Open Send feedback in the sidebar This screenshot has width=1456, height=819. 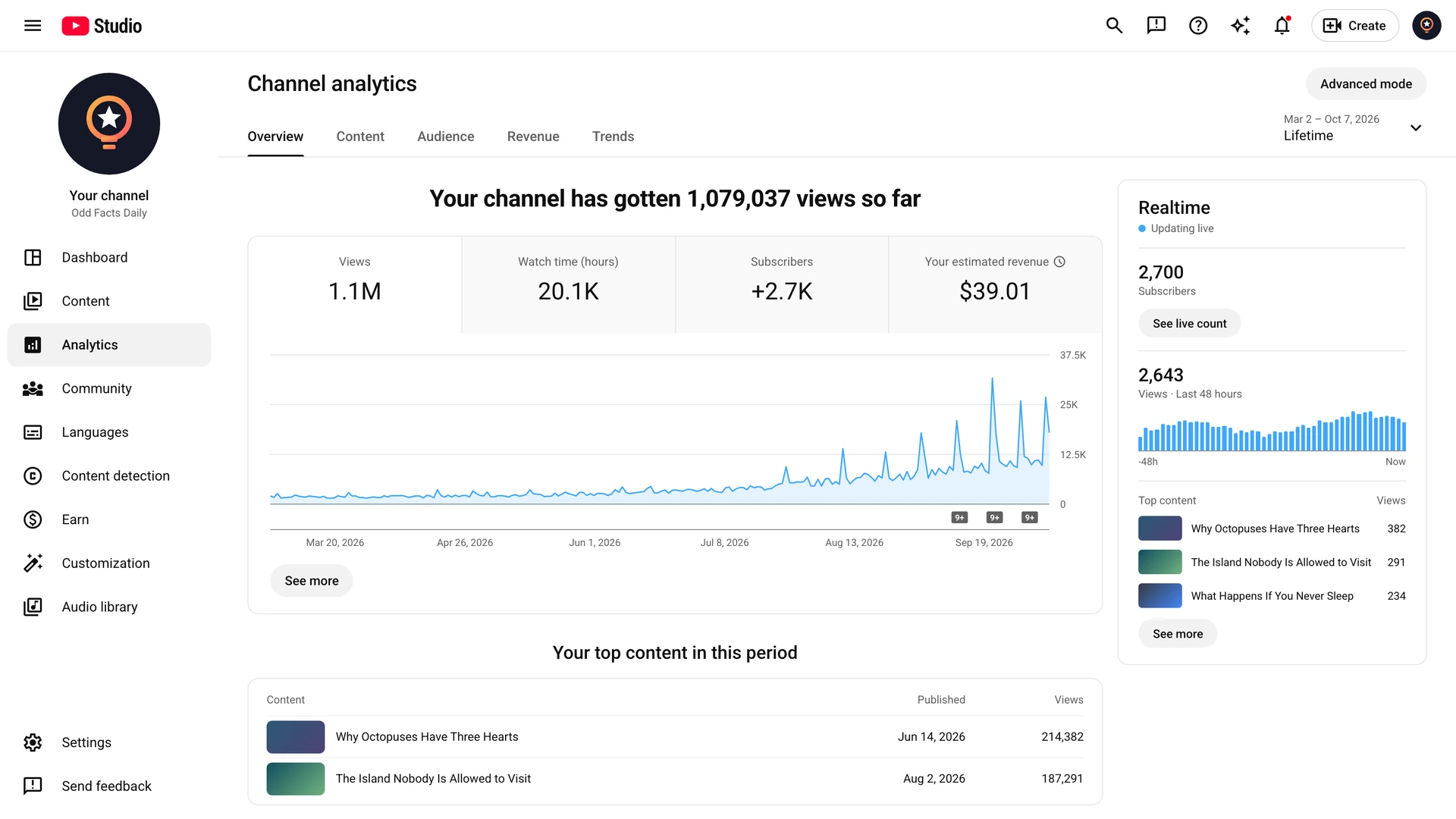tap(109, 786)
